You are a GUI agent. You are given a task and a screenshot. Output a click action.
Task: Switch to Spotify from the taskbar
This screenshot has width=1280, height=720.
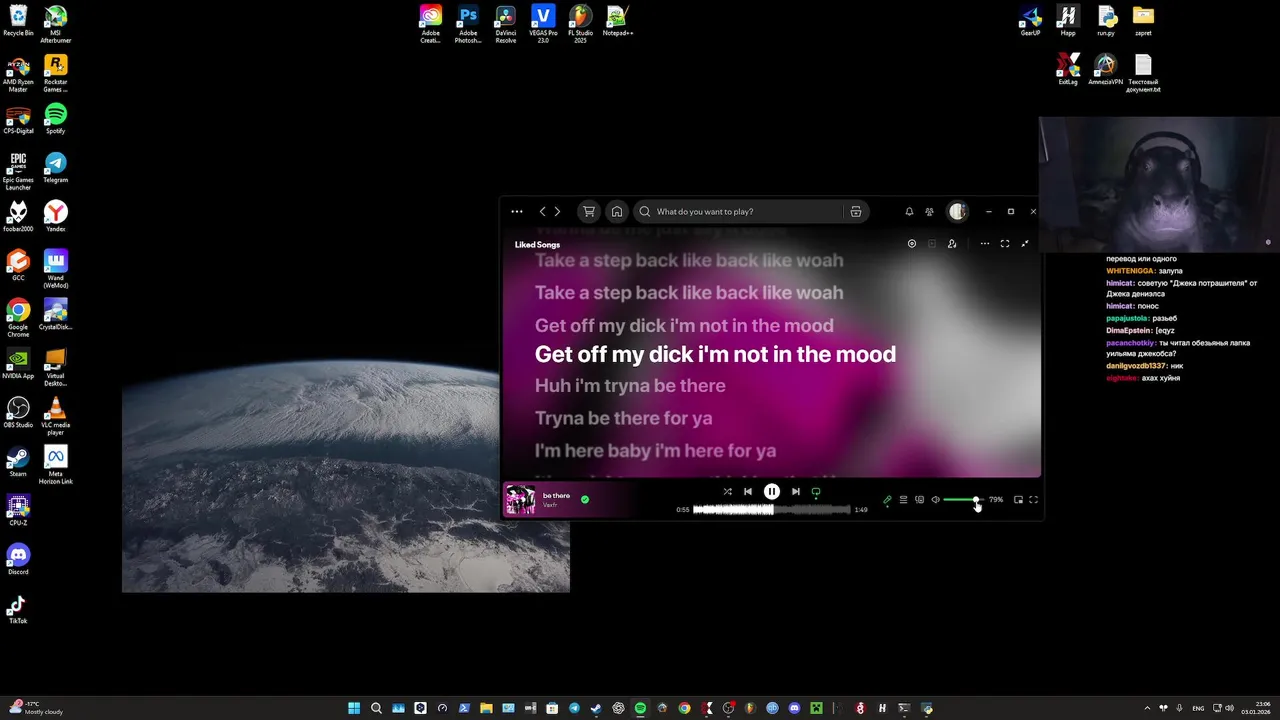coord(640,708)
